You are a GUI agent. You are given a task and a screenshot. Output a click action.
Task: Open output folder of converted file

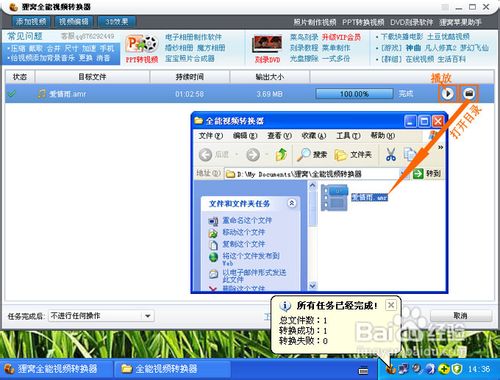[469, 94]
